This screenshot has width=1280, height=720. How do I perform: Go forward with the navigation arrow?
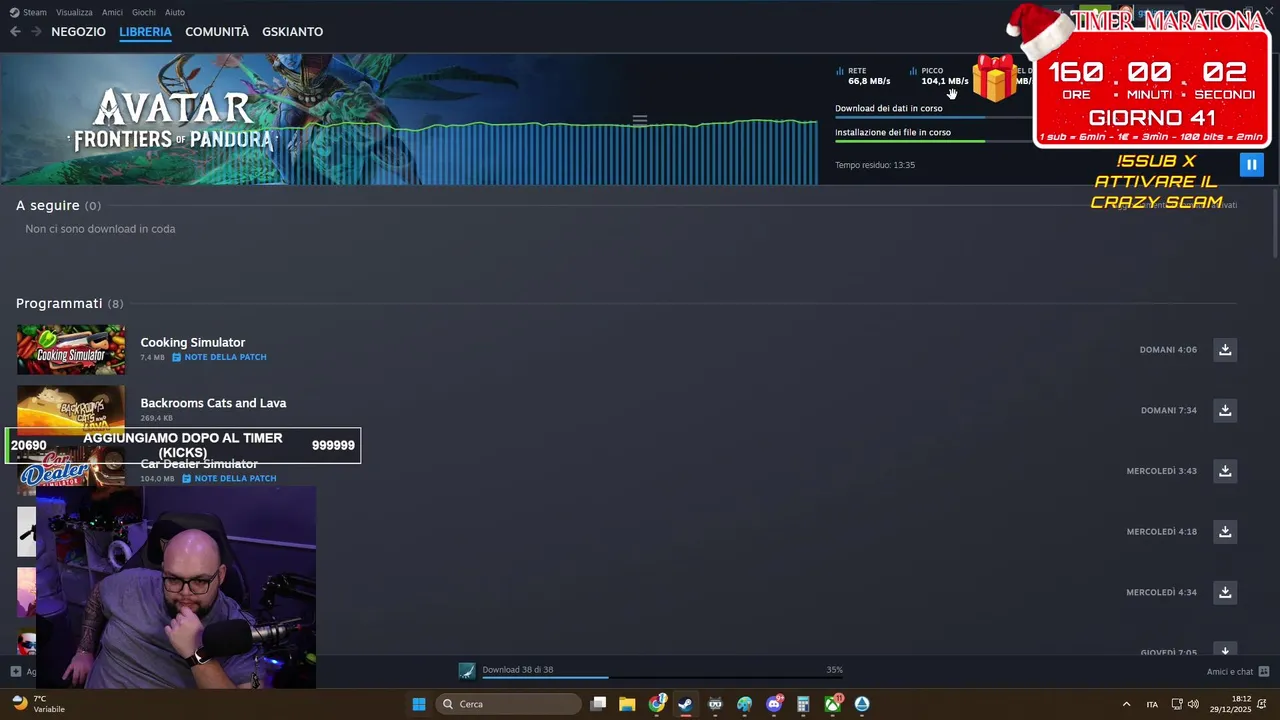(36, 32)
